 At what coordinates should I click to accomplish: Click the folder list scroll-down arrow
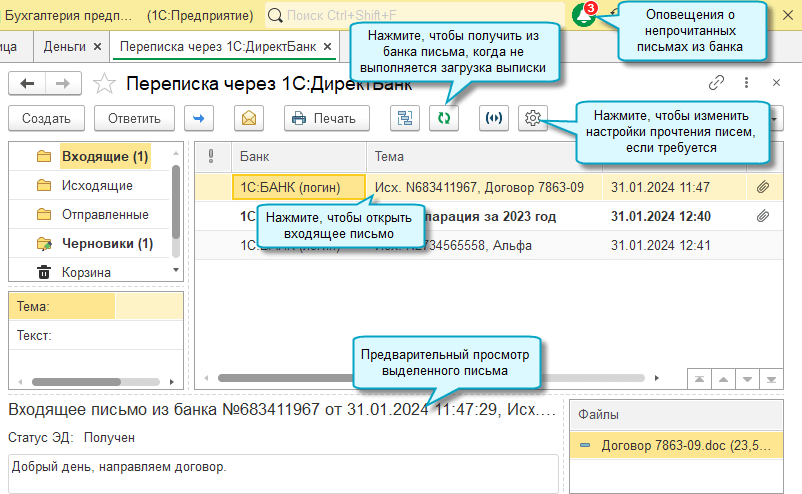pos(176,270)
